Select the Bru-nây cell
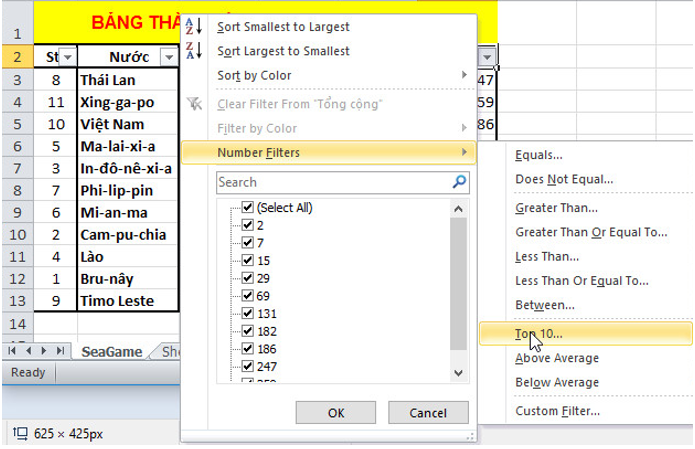Screen dimensions: 695x449 pyautogui.click(x=128, y=279)
